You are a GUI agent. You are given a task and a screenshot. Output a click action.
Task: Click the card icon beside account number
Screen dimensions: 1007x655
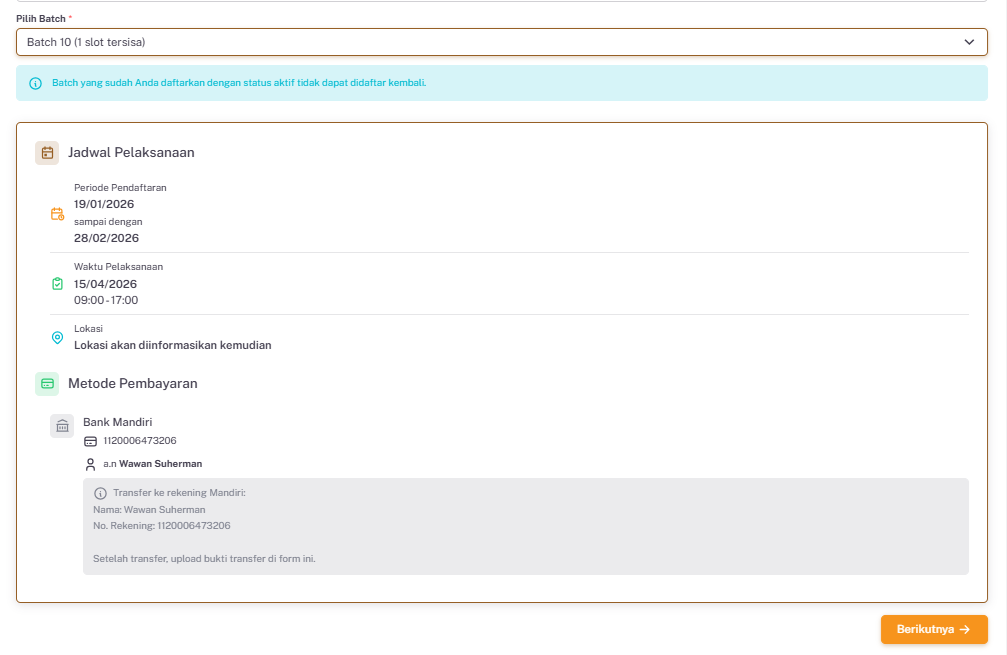click(x=90, y=441)
